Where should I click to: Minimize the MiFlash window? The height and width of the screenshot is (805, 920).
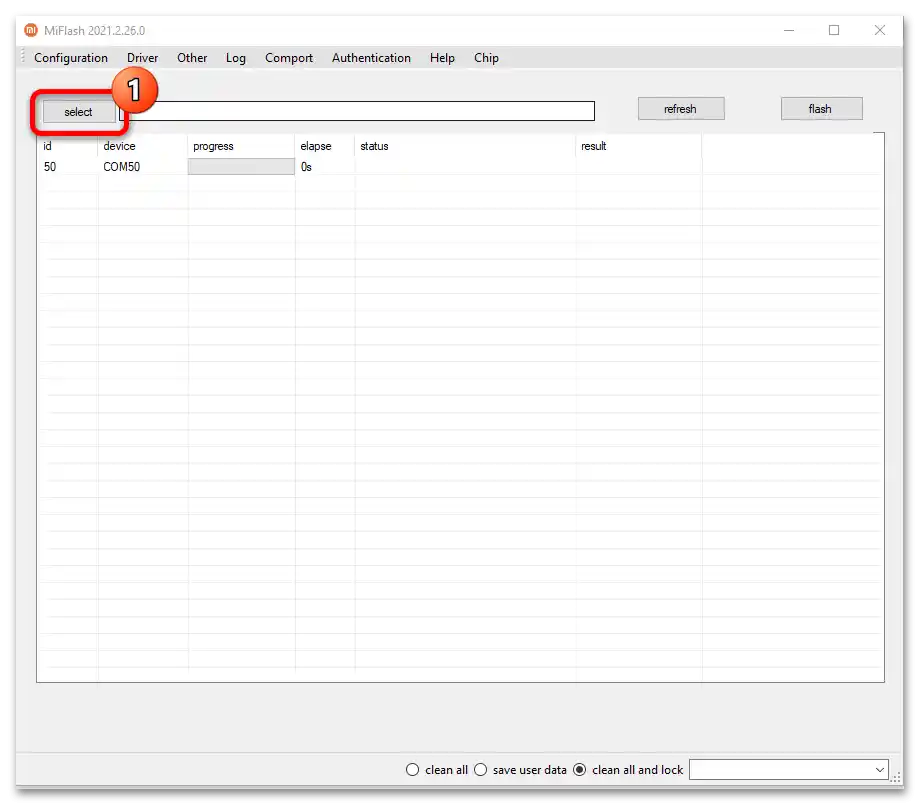pyautogui.click(x=789, y=30)
